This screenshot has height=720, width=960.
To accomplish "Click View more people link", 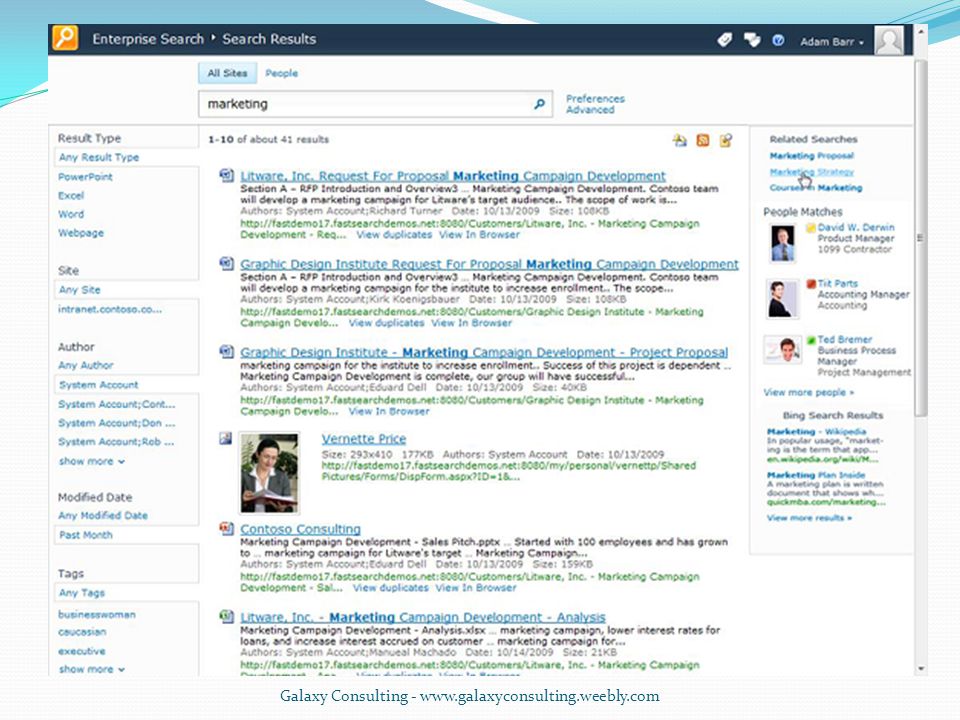I will click(x=808, y=392).
